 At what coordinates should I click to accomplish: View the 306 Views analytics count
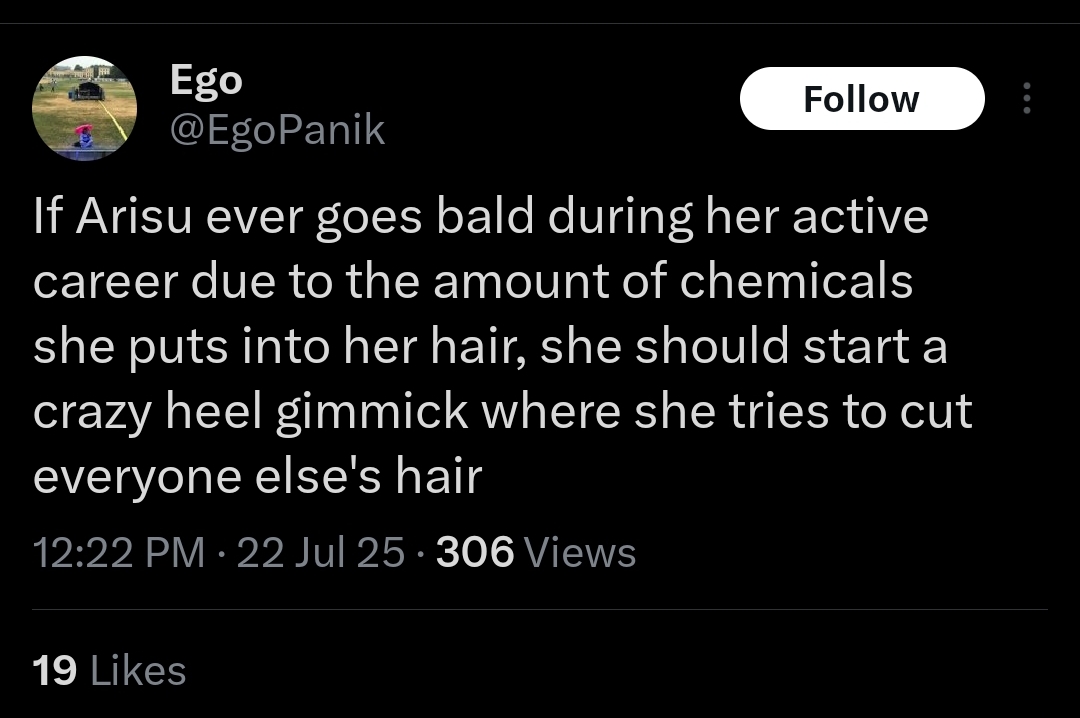tap(536, 552)
